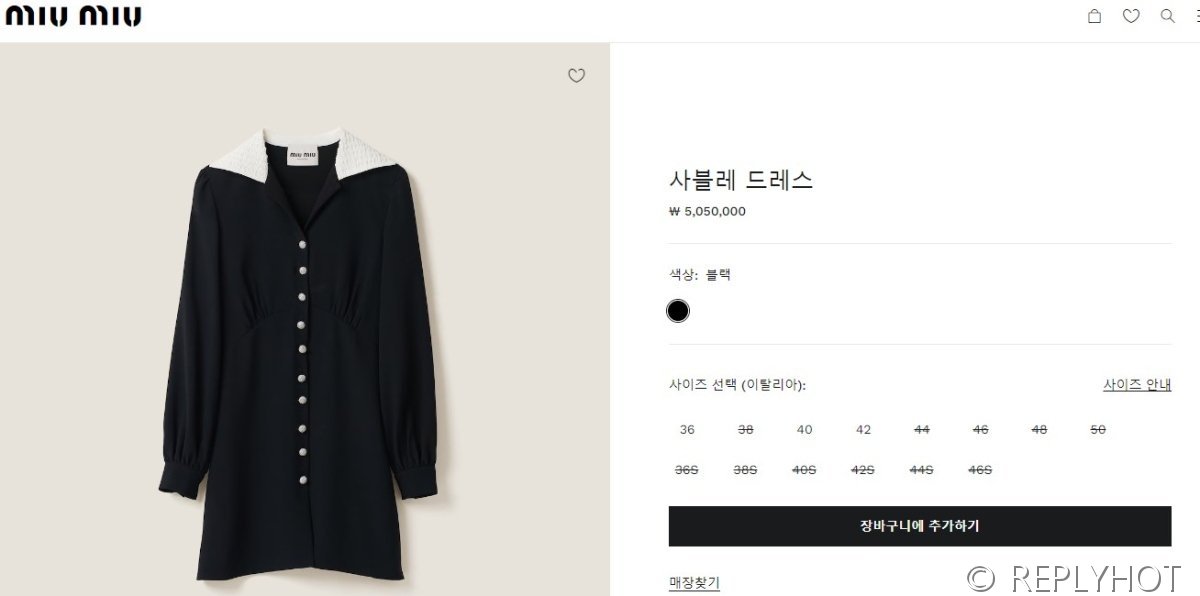The height and width of the screenshot is (596, 1200).
Task: Click the price ₩ 5,050,000 text
Action: 706,211
